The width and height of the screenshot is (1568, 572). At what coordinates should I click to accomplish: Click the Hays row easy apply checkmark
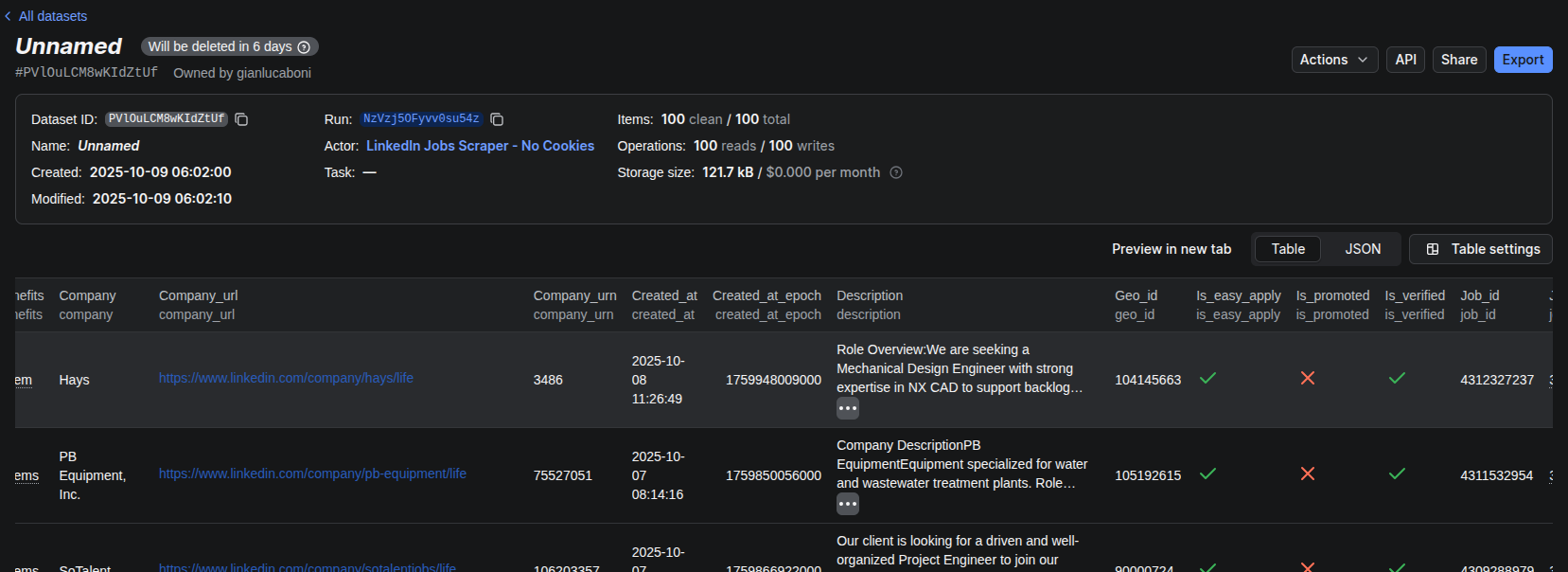(1207, 379)
